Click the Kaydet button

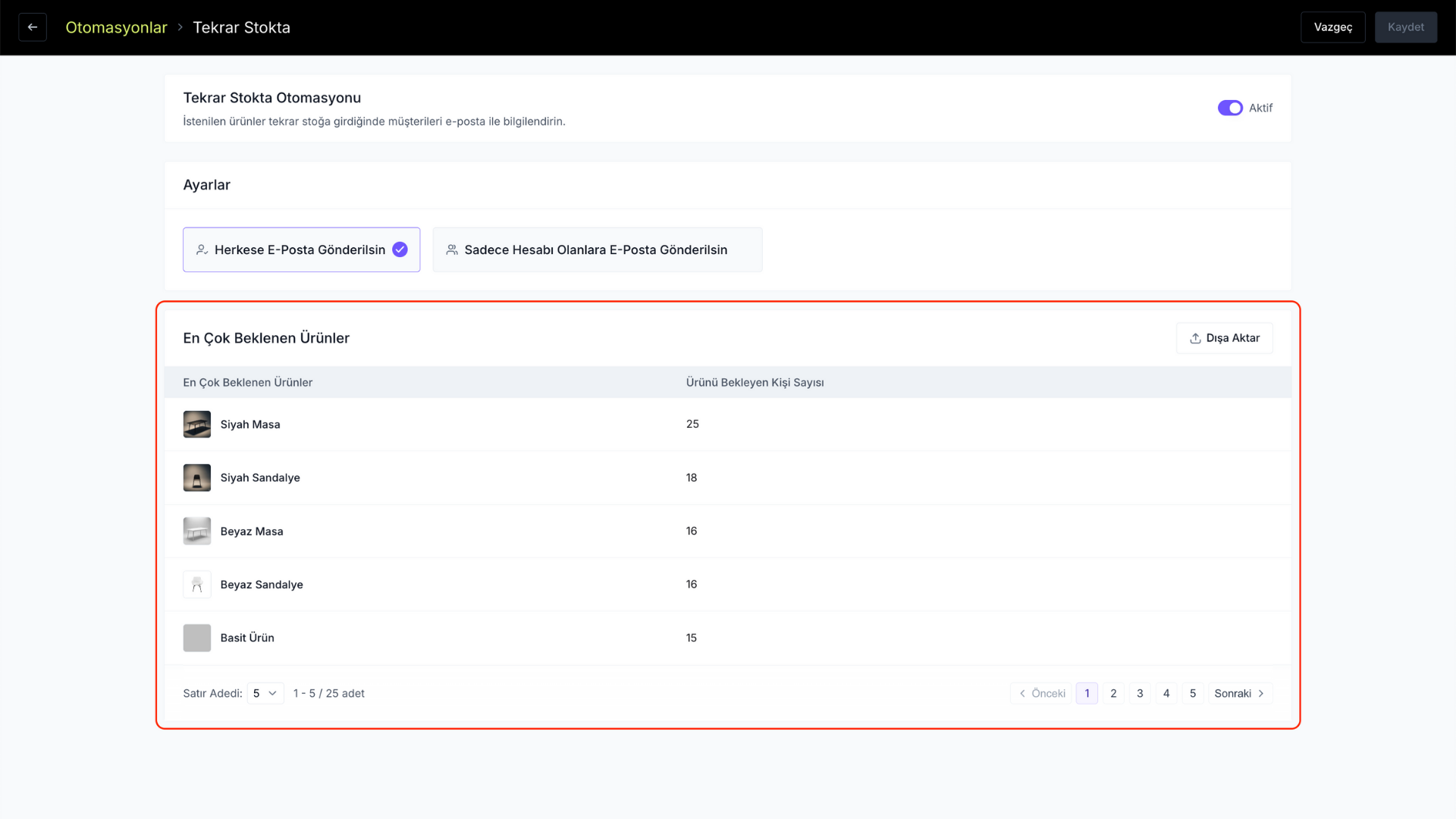1405,27
